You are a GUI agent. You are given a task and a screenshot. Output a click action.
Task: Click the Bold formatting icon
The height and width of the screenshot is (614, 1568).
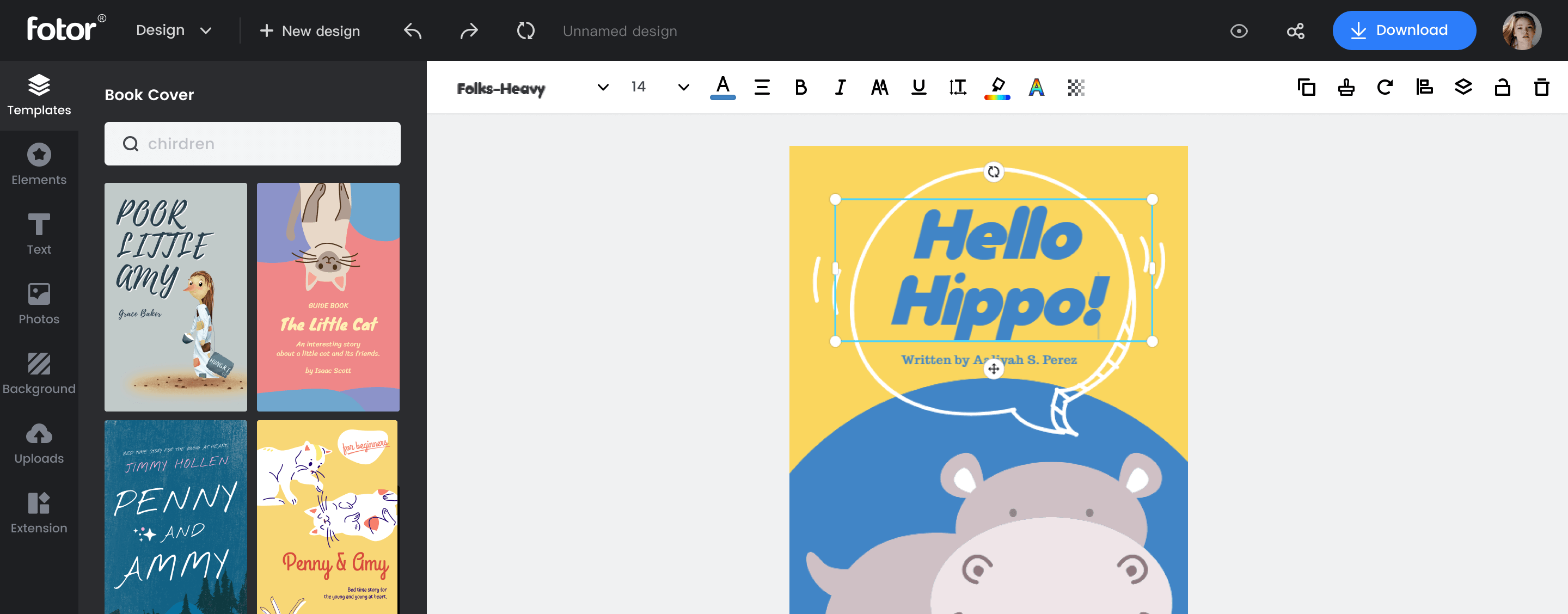pos(800,87)
